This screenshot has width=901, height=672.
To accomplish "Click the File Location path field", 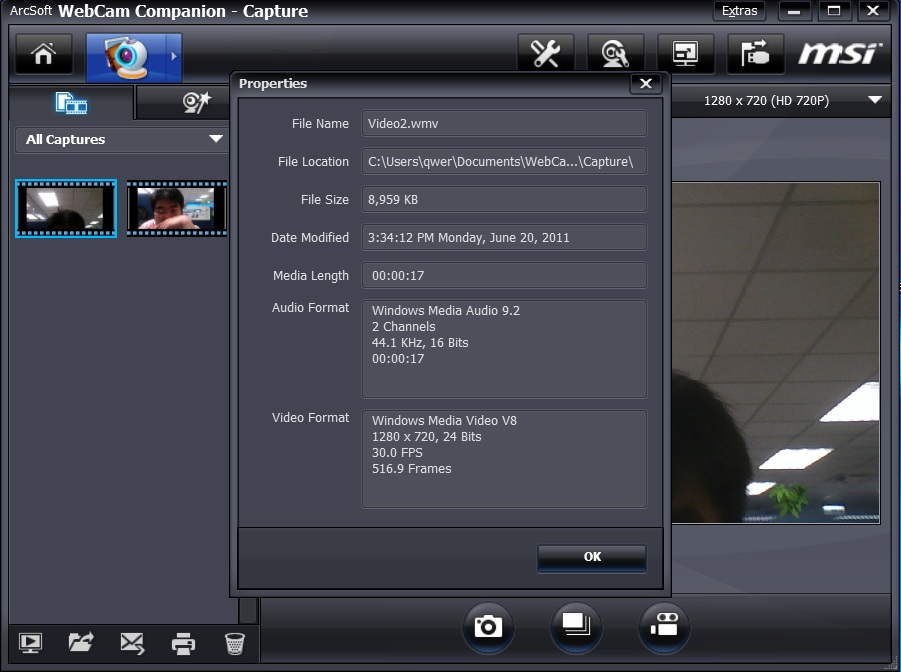I will click(504, 162).
